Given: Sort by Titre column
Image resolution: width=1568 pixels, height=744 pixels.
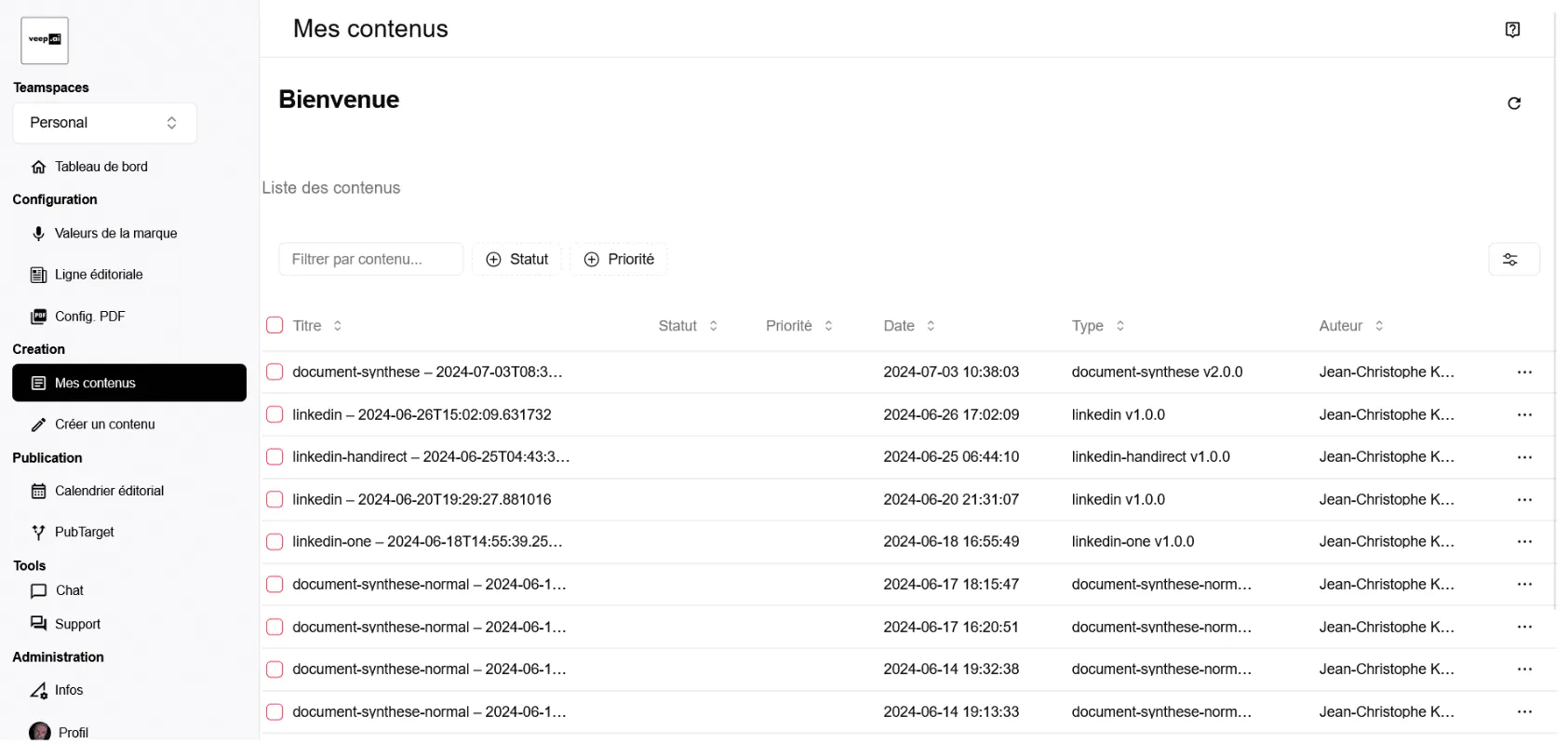Looking at the screenshot, I should pyautogui.click(x=317, y=326).
